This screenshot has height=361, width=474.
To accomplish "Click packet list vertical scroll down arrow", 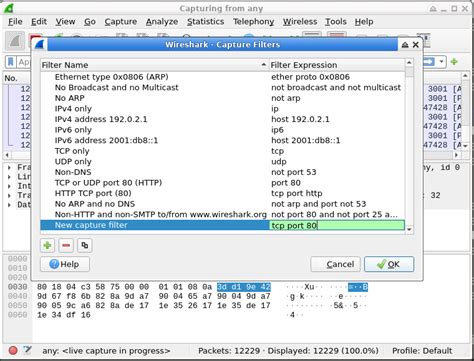I will click(465, 146).
